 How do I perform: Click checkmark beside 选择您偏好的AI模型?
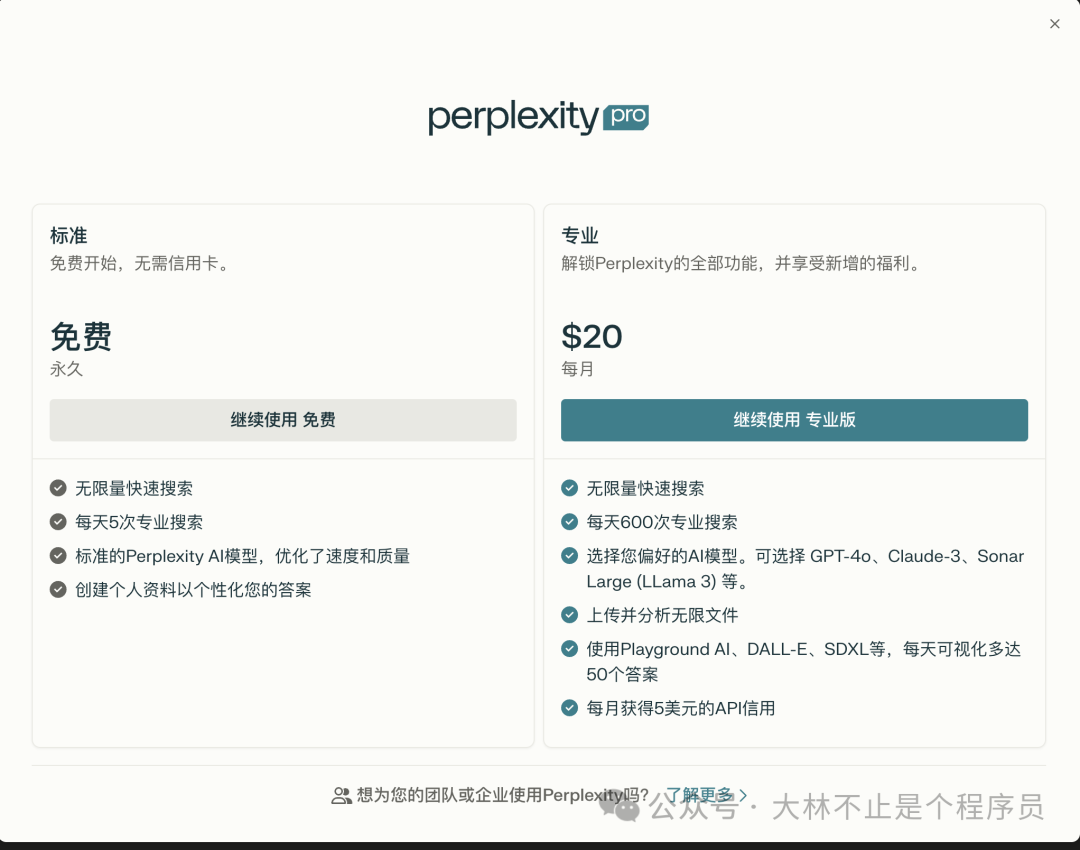pos(570,556)
